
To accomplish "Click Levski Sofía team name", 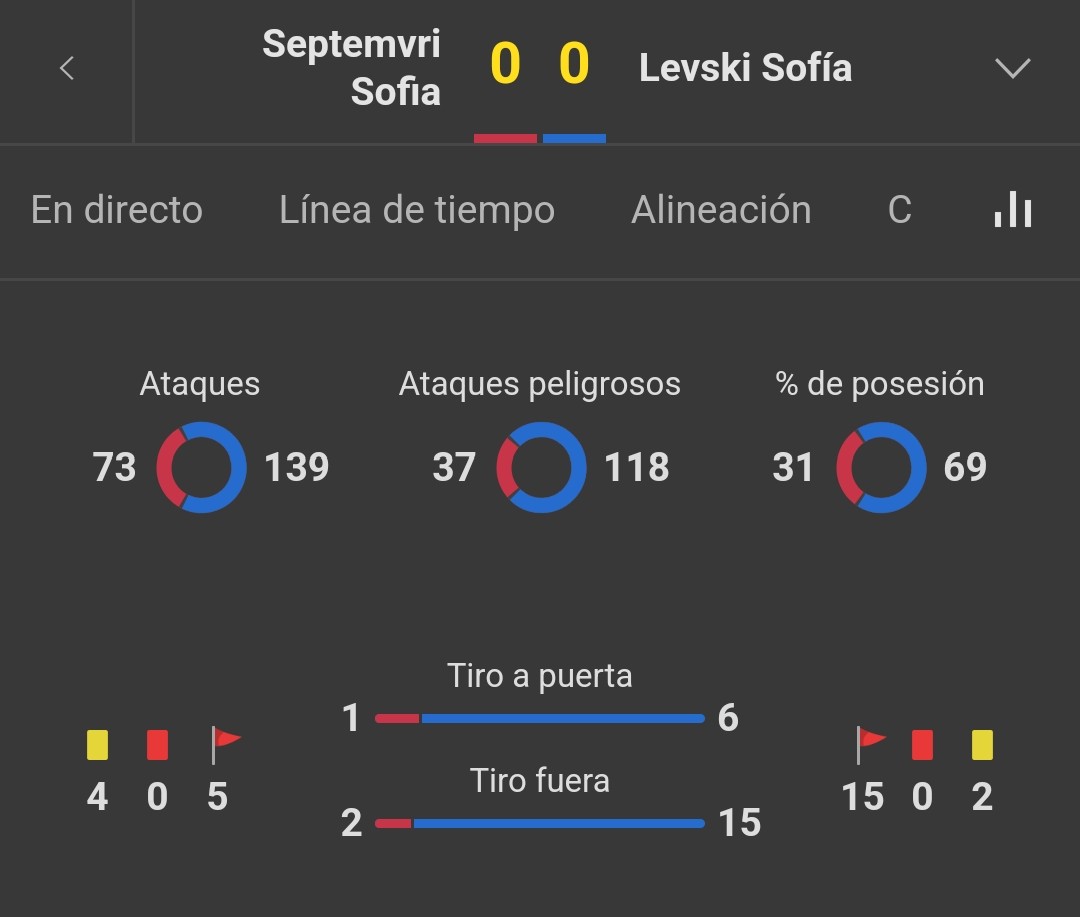I will (x=745, y=68).
